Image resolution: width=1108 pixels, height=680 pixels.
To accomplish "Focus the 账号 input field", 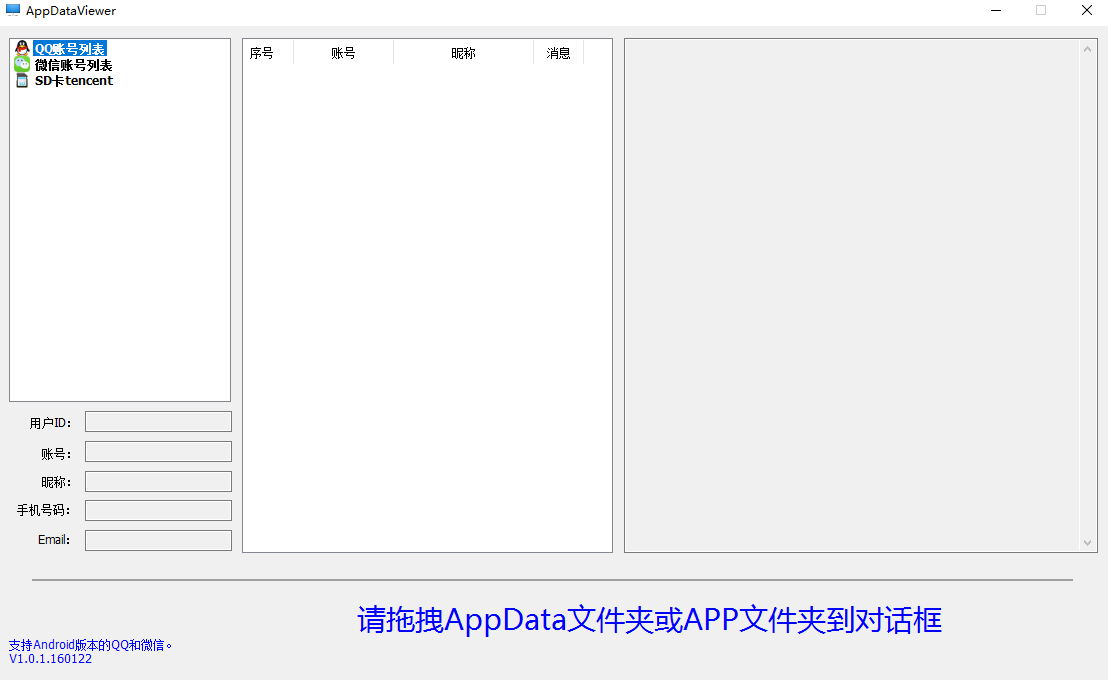I will tap(158, 452).
